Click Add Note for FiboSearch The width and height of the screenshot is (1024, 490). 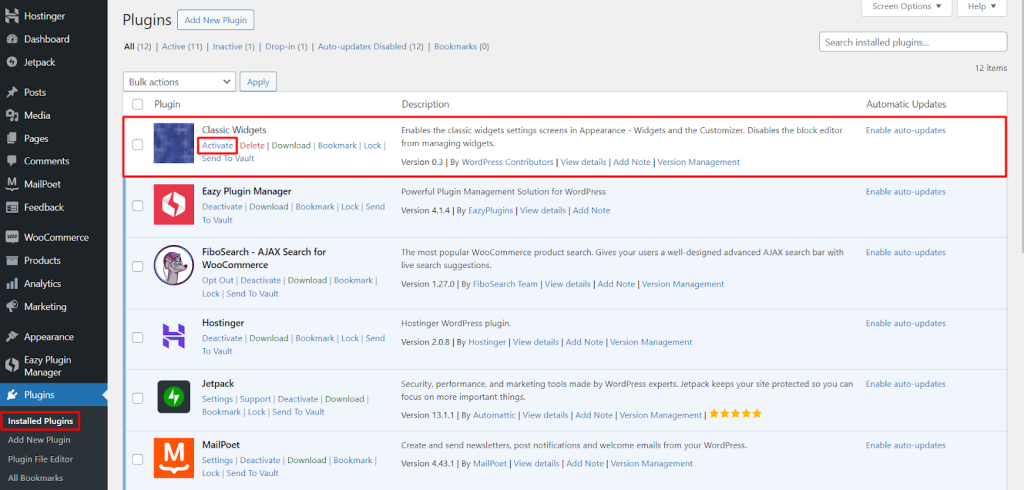[616, 284]
